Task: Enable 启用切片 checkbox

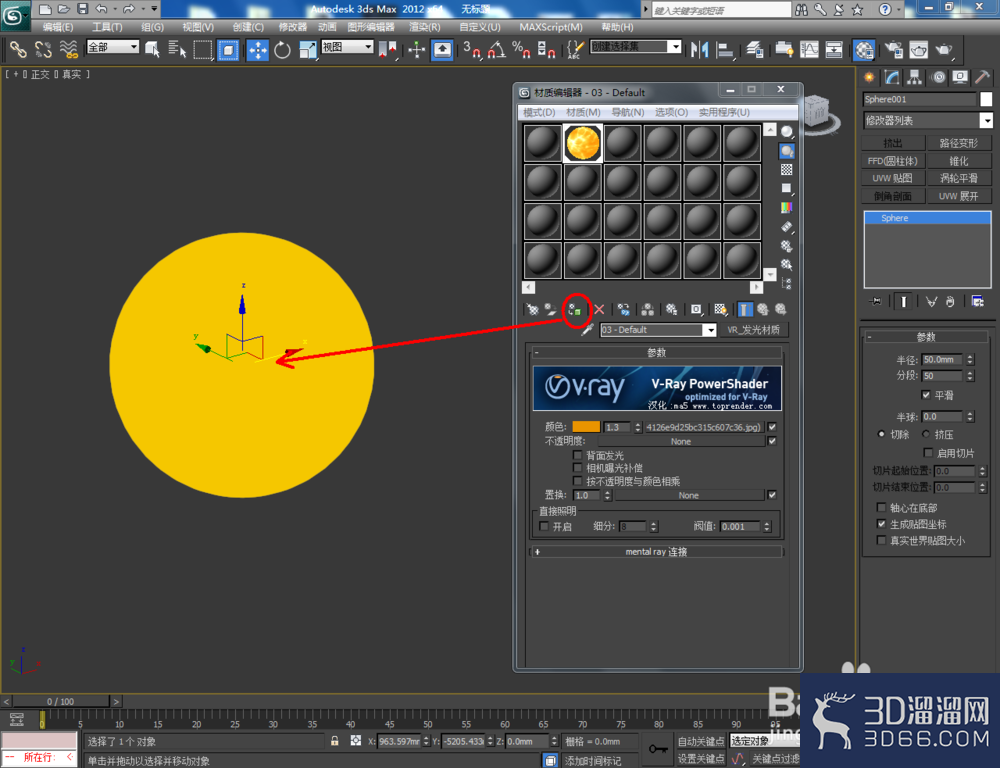Action: (x=929, y=453)
